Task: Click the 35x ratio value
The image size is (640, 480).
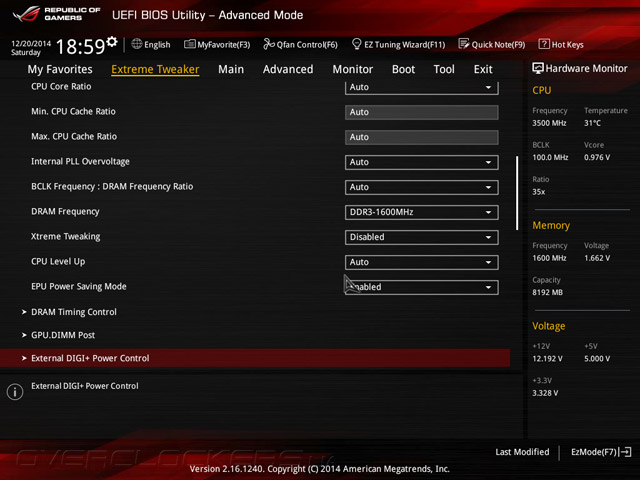Action: (x=538, y=192)
